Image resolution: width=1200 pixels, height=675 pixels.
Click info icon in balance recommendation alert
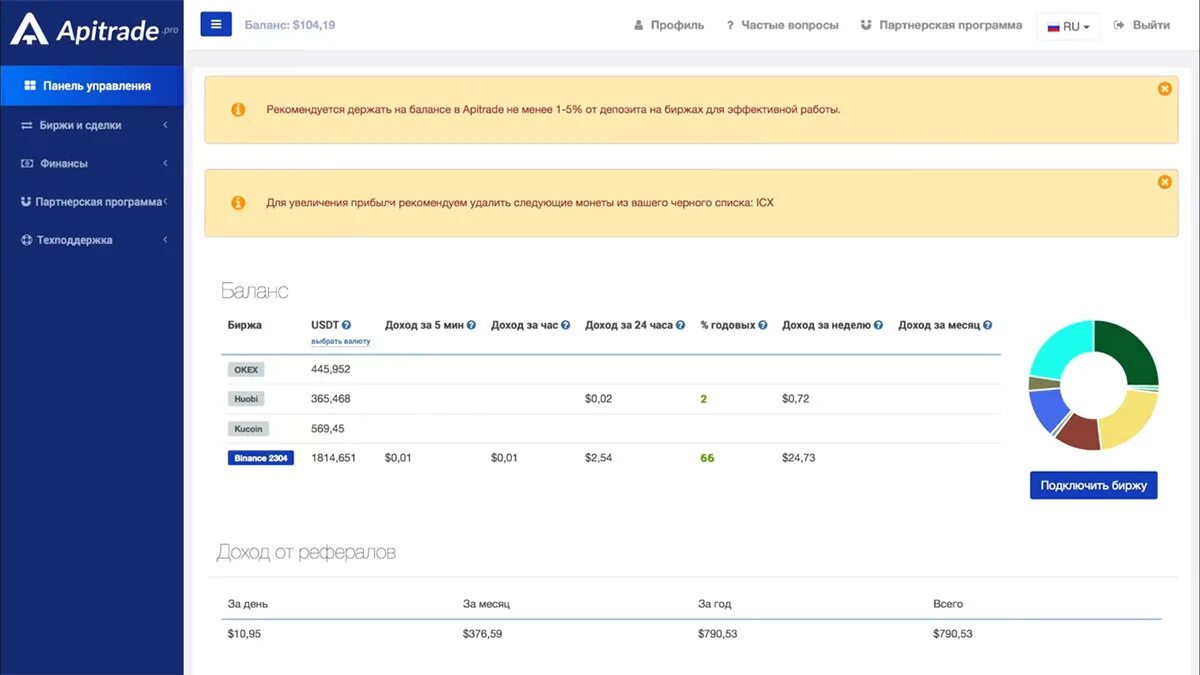pos(238,109)
